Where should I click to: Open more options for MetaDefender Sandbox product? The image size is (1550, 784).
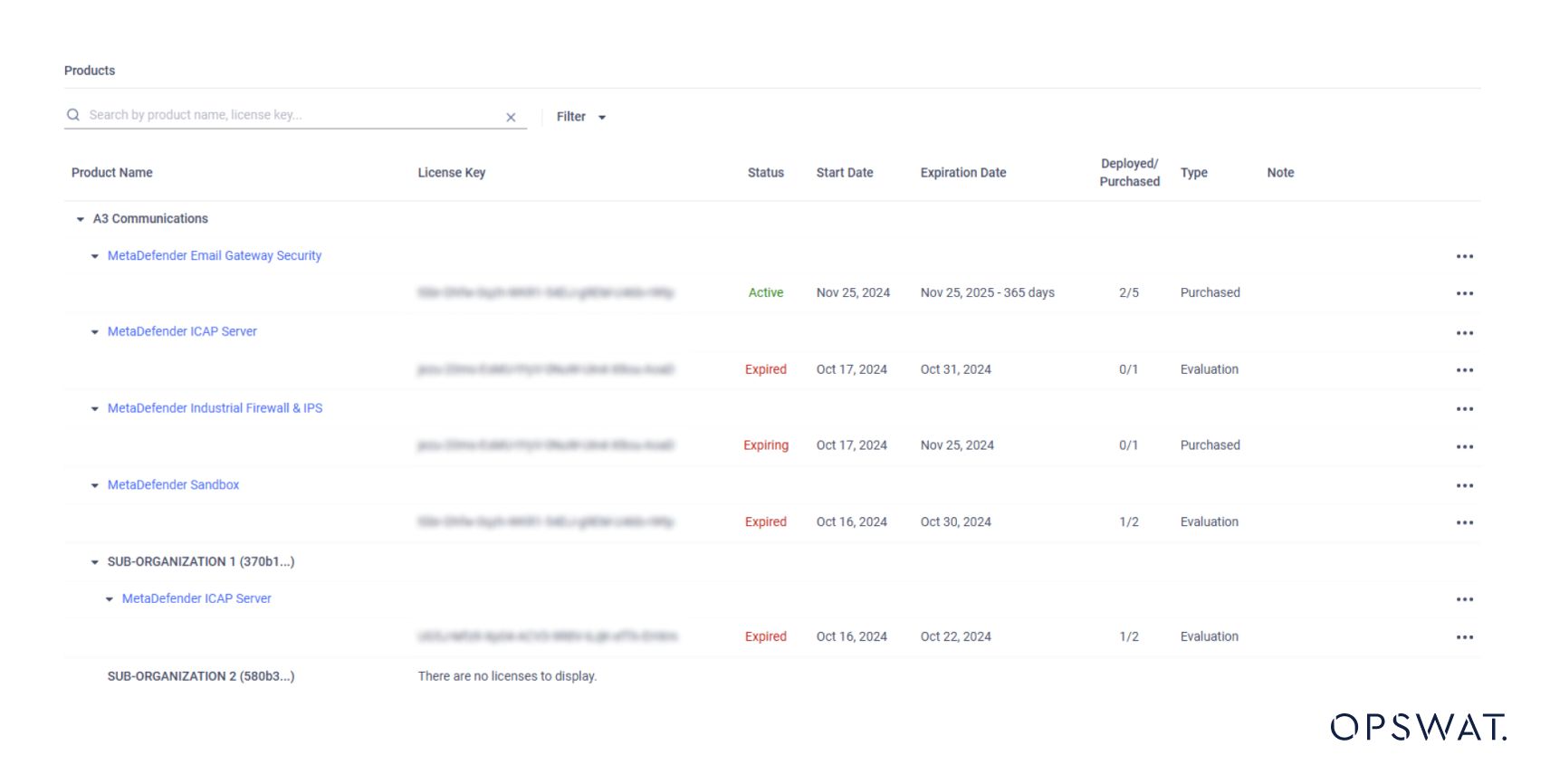[x=1464, y=486]
